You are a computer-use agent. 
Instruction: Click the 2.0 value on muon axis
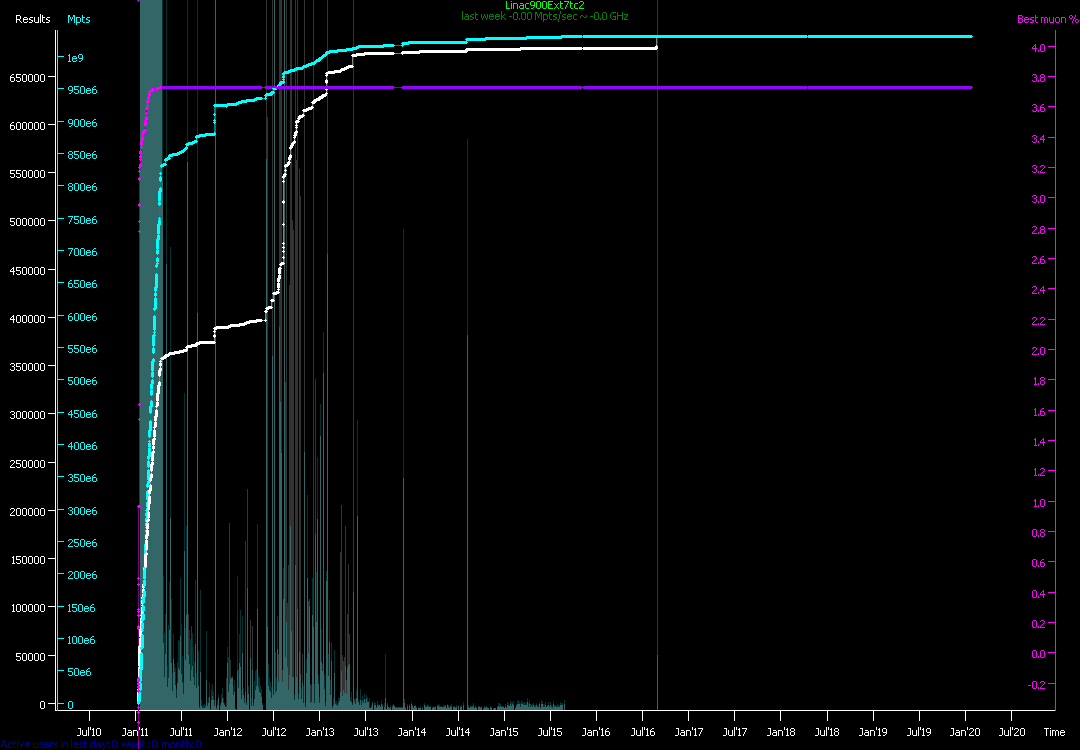pos(1038,351)
